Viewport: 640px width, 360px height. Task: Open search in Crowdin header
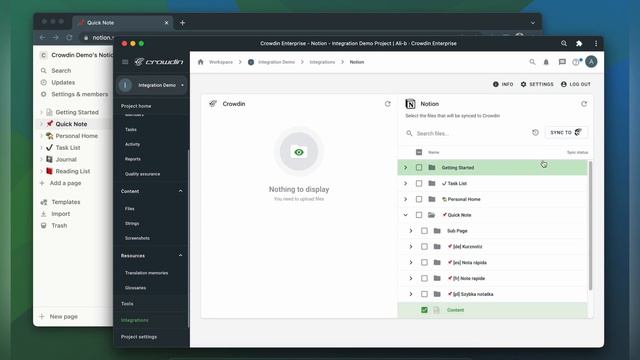point(532,62)
